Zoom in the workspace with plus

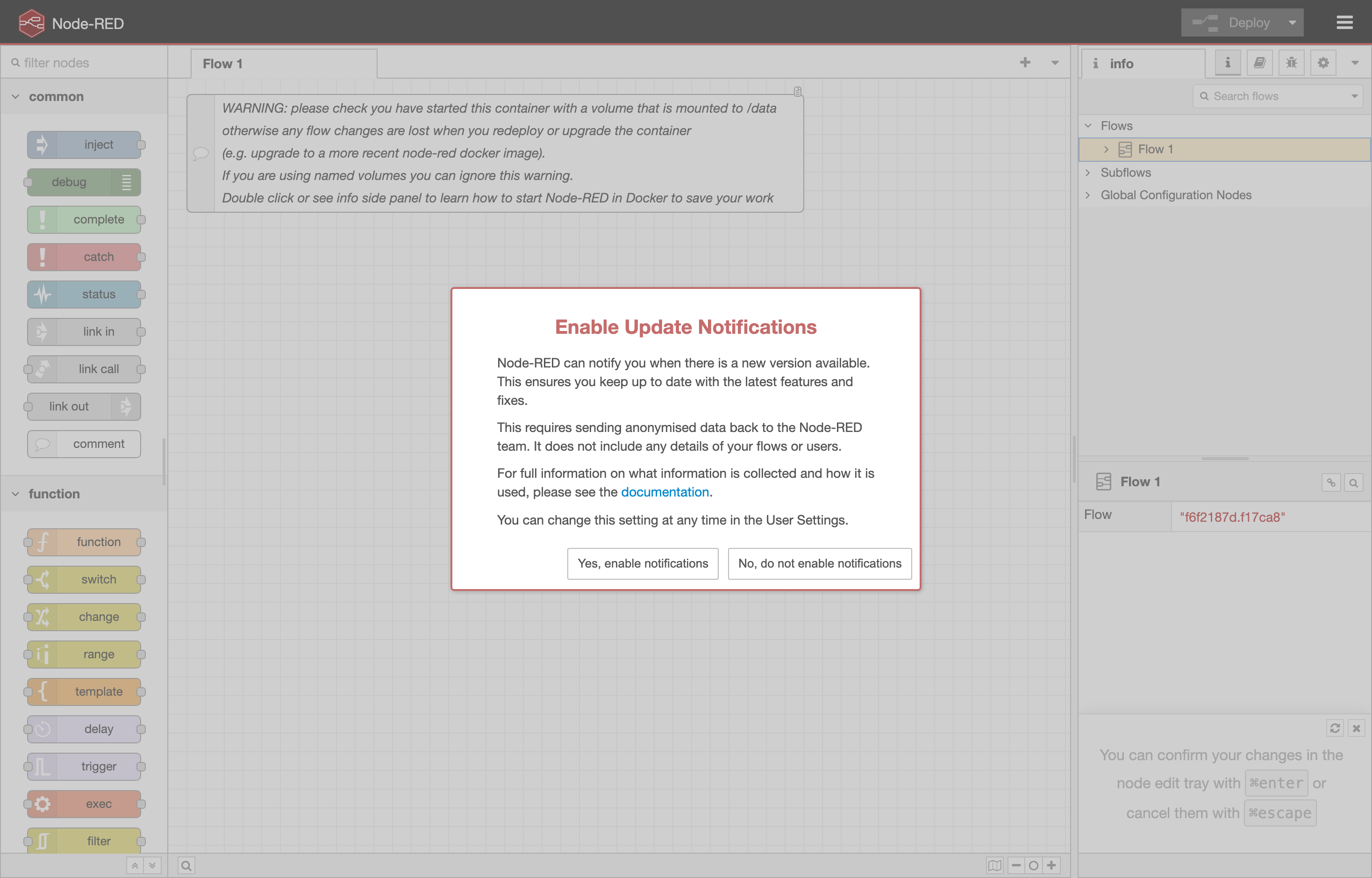click(1051, 865)
